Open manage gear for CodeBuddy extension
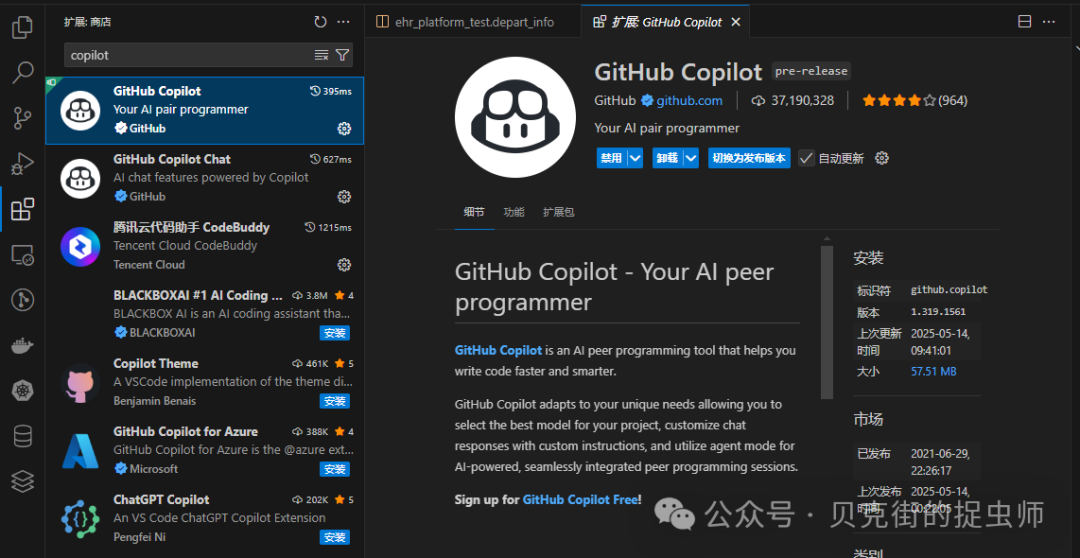Screen dimensions: 1080x558 point(344,265)
